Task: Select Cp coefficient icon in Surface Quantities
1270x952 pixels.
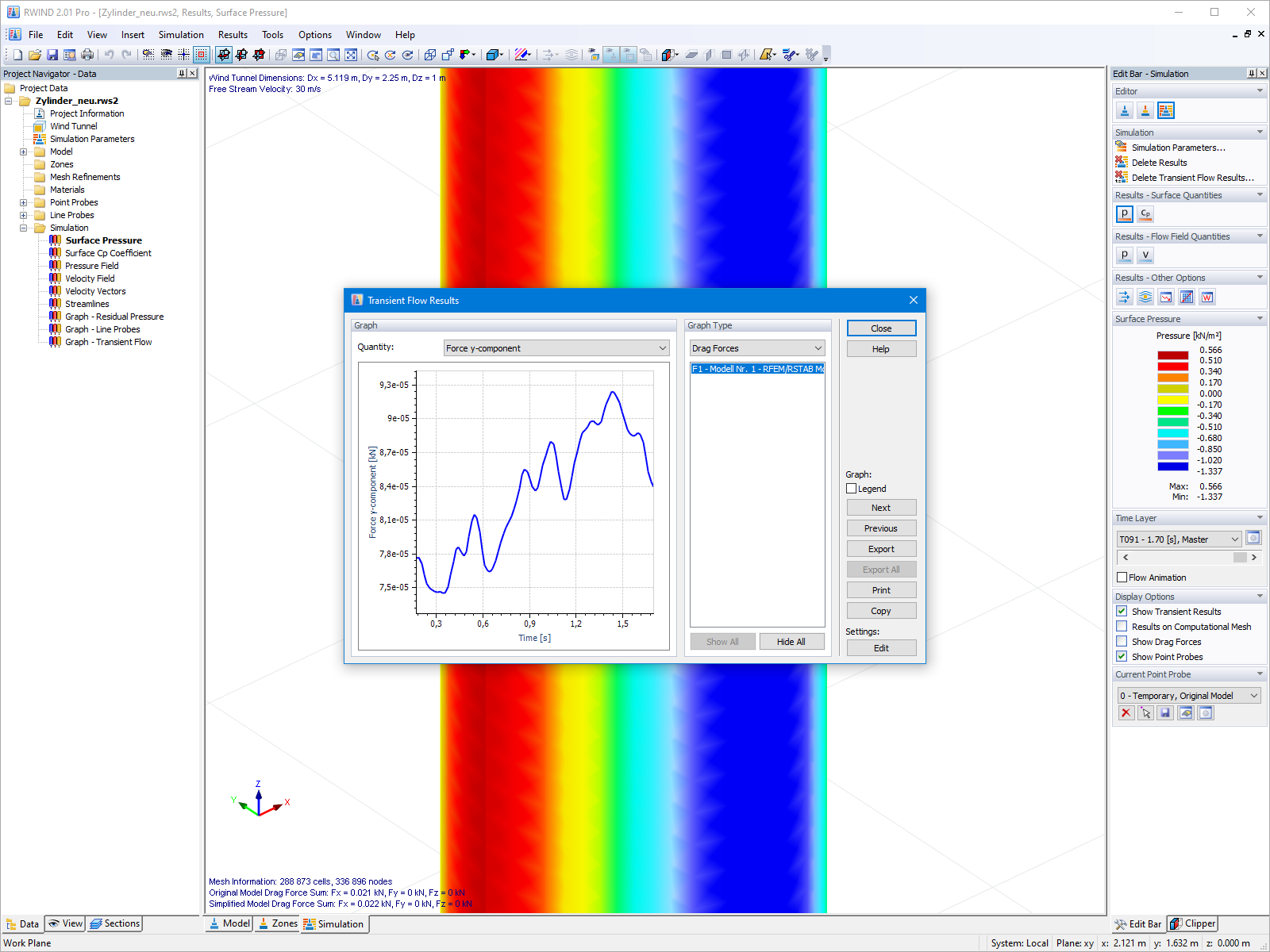Action: pyautogui.click(x=1145, y=213)
